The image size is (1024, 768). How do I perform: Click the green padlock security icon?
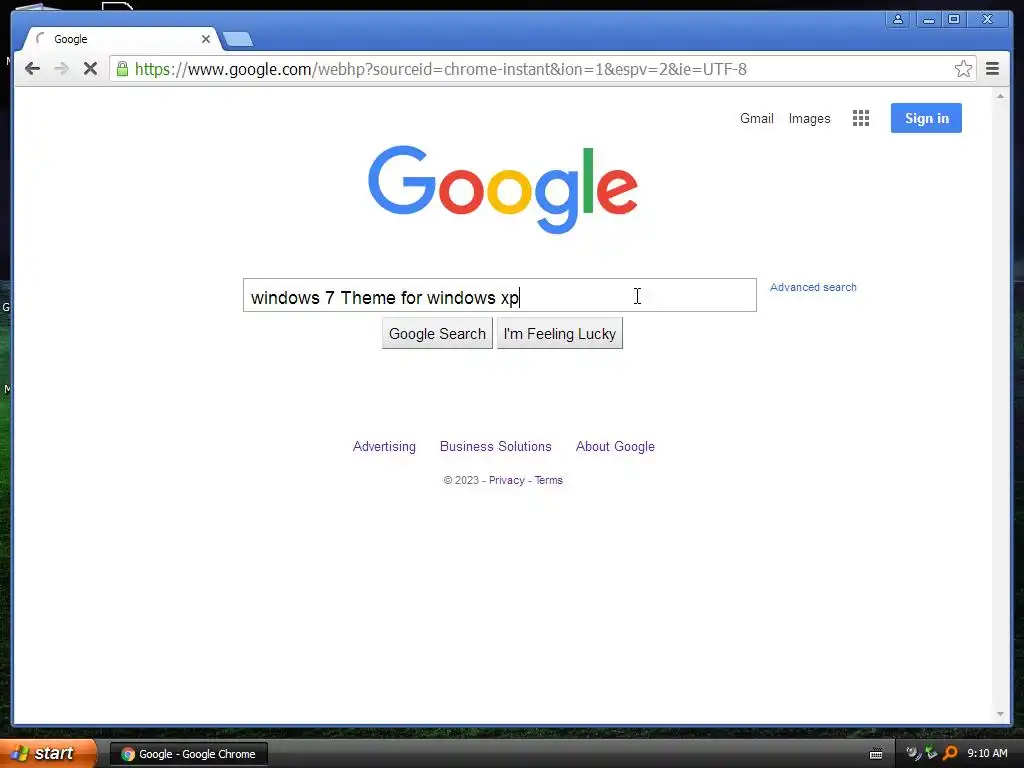122,69
